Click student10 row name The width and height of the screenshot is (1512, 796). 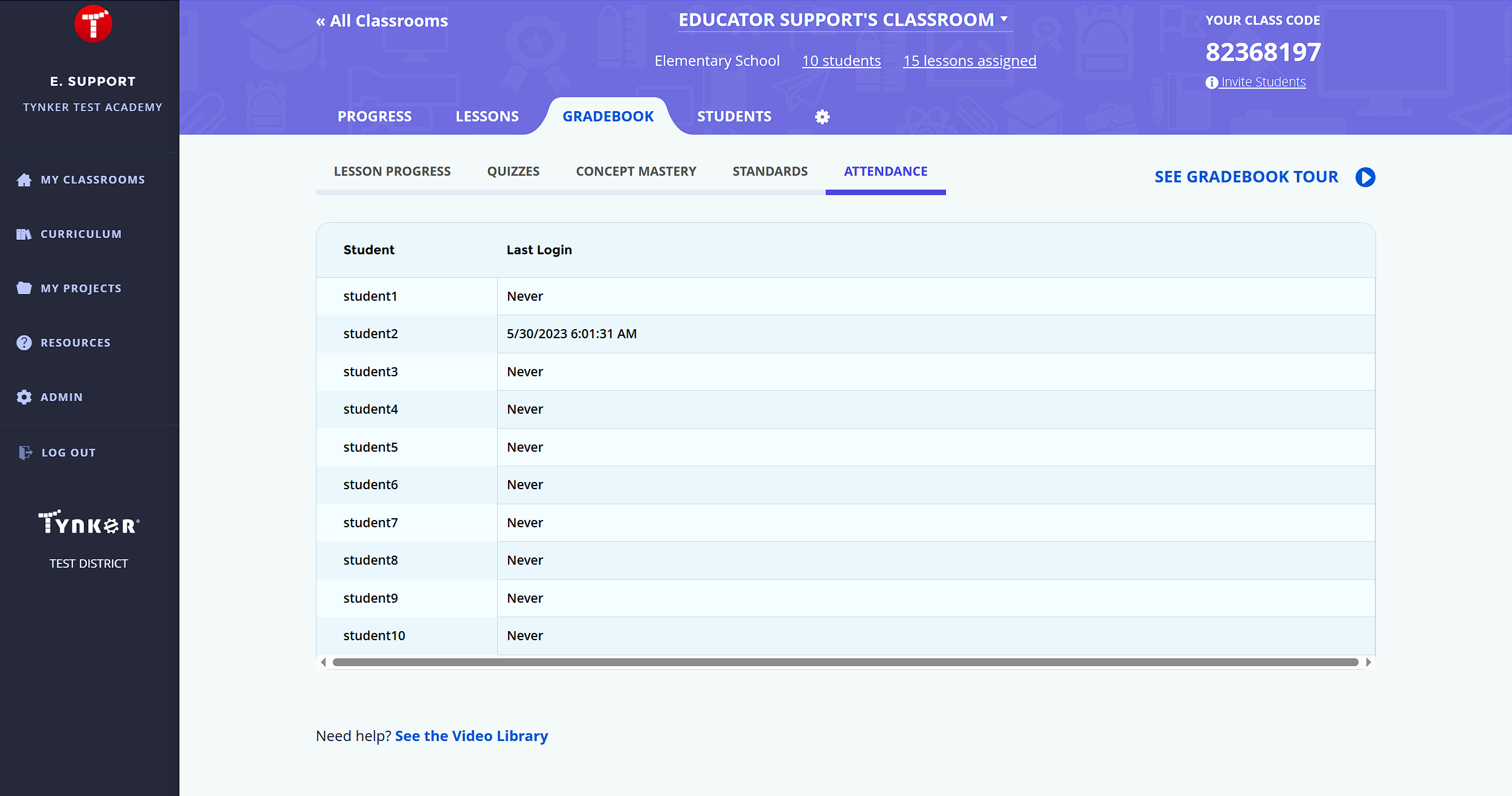374,636
